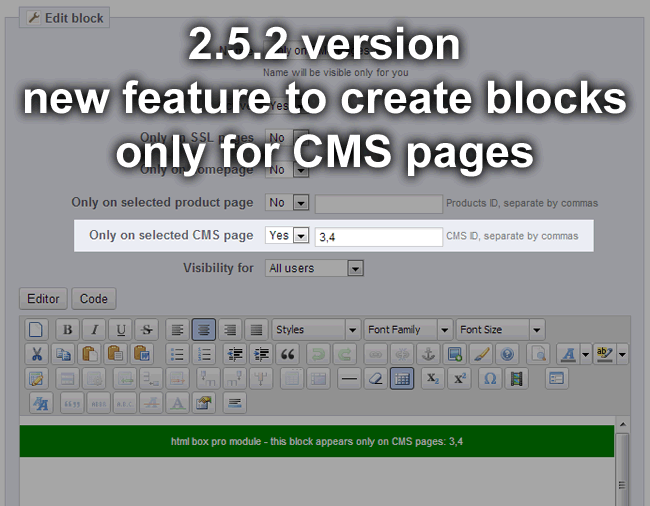Insert an anchor with the anchor icon
Viewport: 650px width, 506px height.
tap(428, 354)
